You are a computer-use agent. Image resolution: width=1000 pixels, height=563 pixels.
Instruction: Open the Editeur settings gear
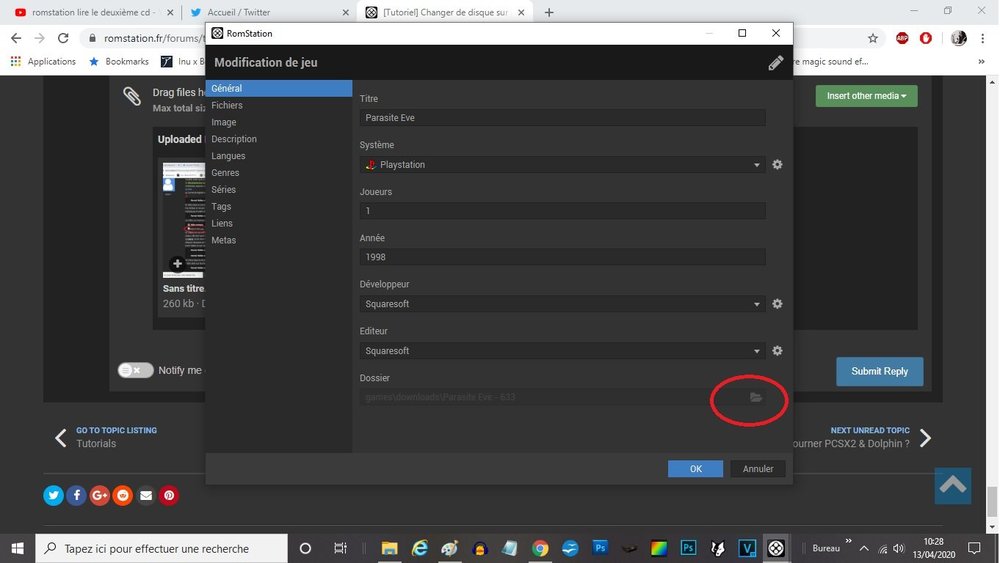[777, 351]
